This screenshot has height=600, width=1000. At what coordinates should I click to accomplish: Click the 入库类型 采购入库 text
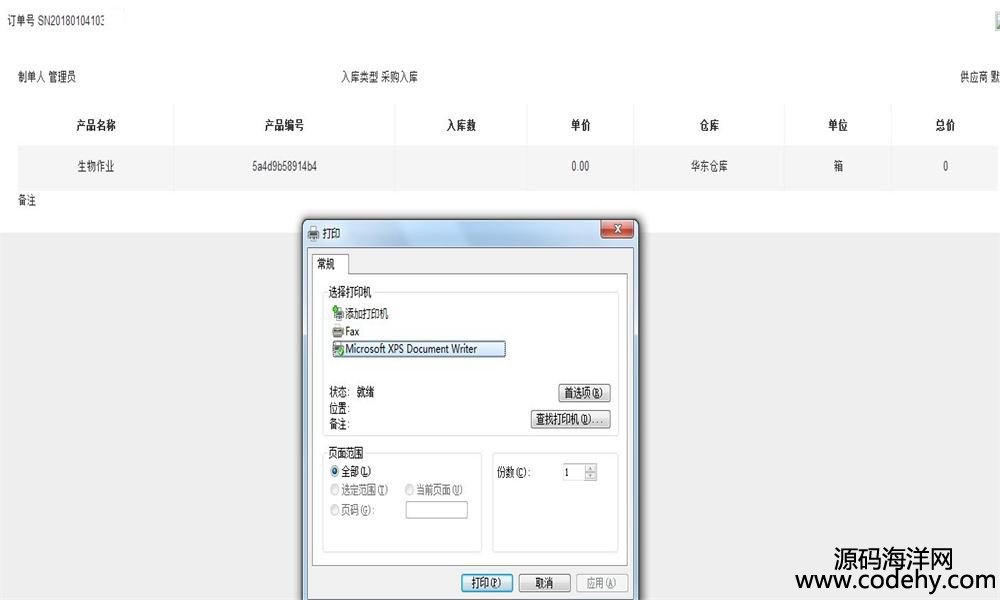point(379,77)
